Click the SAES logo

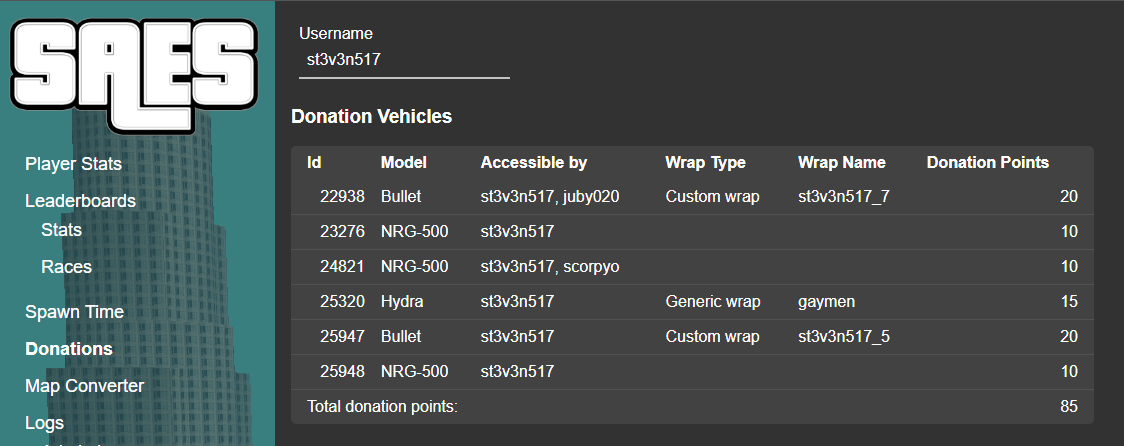click(x=137, y=73)
